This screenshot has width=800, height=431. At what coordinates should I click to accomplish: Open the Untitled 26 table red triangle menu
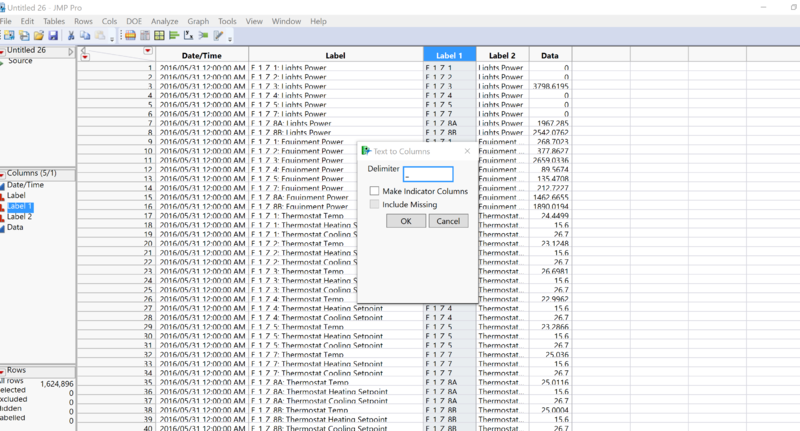point(2,51)
